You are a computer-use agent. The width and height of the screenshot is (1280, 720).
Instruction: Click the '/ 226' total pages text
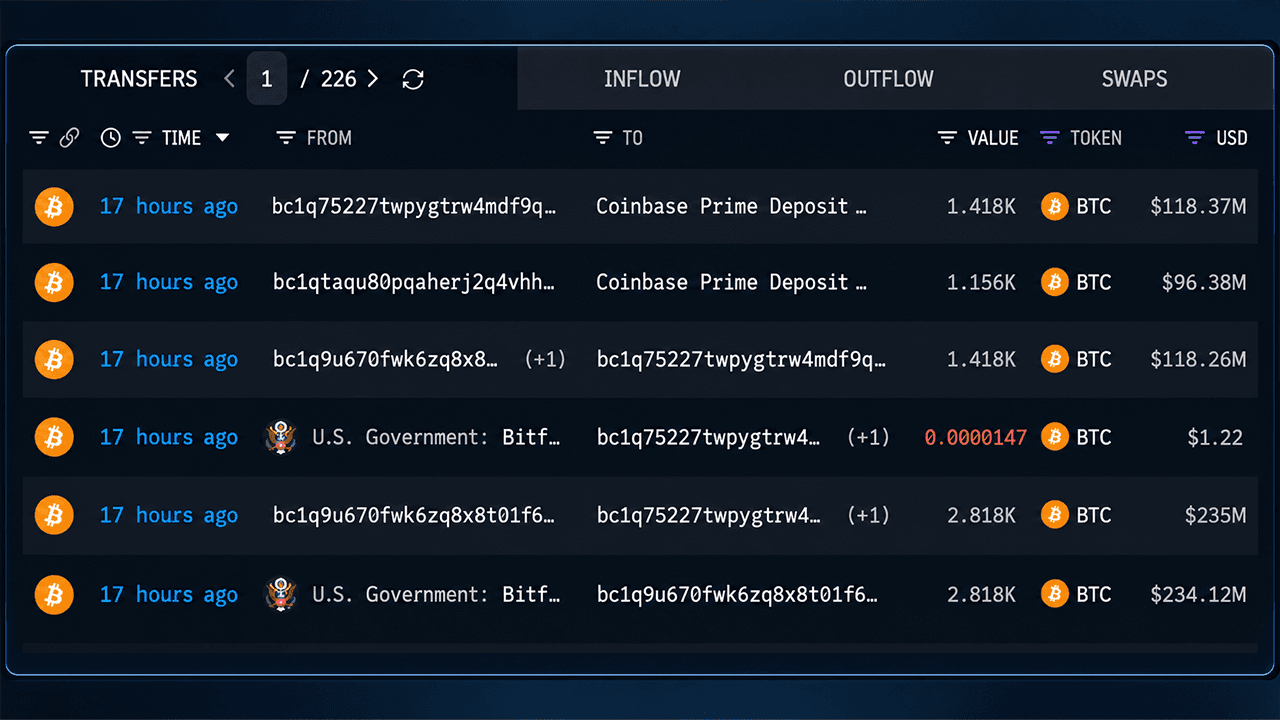(x=328, y=79)
